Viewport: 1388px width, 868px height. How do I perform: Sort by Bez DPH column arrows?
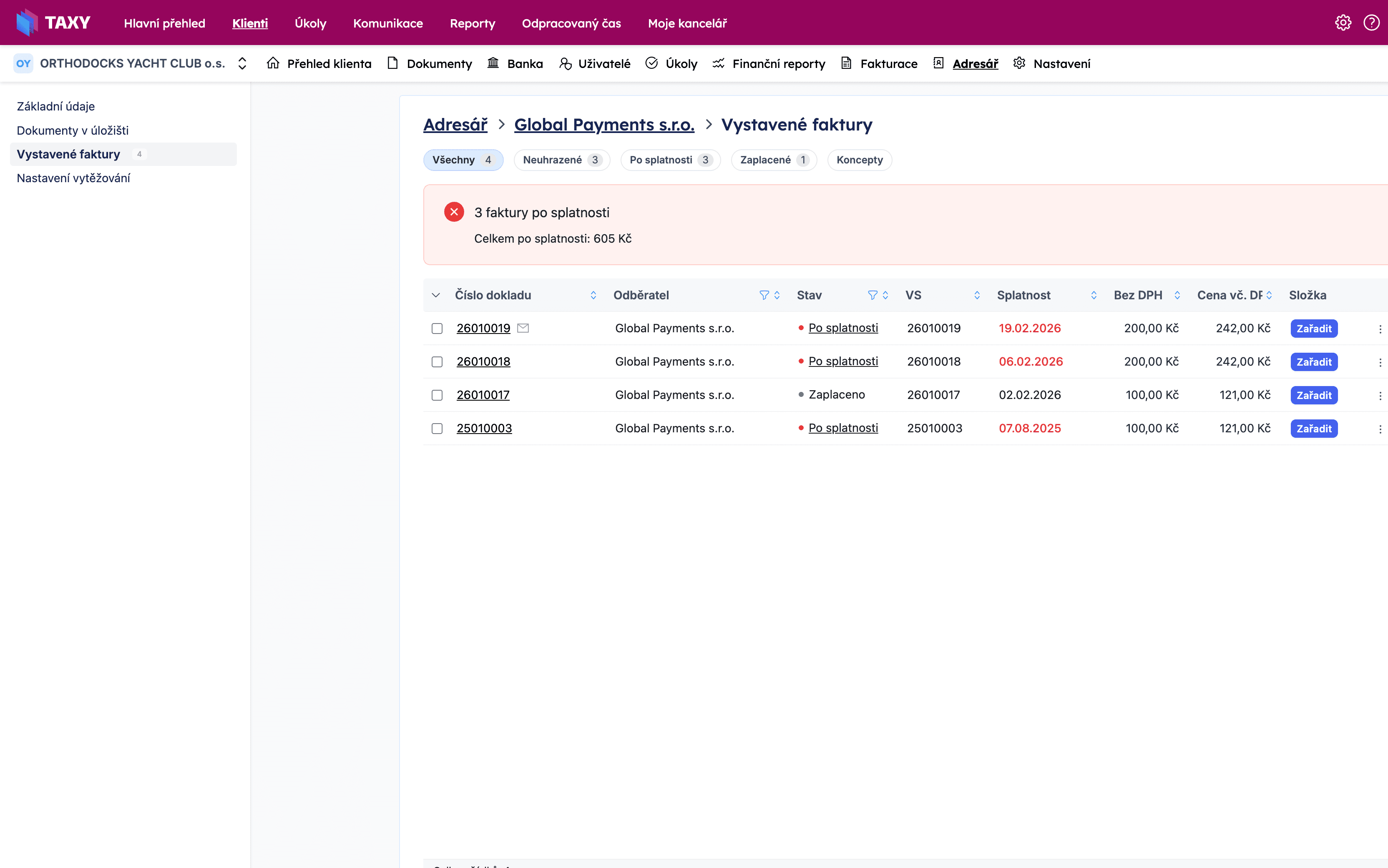pos(1177,295)
